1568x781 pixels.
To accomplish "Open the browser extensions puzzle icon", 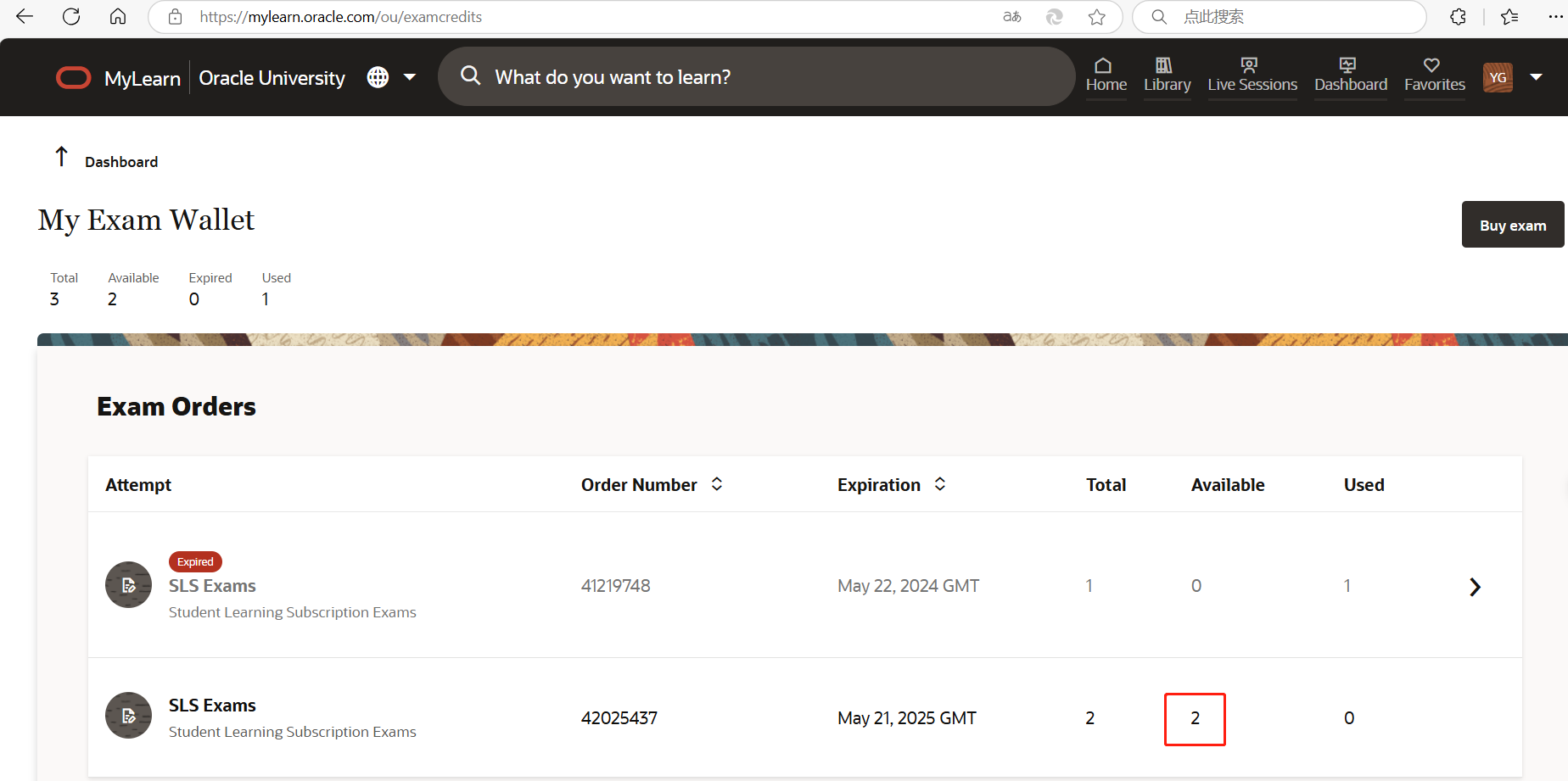I will tap(1459, 17).
